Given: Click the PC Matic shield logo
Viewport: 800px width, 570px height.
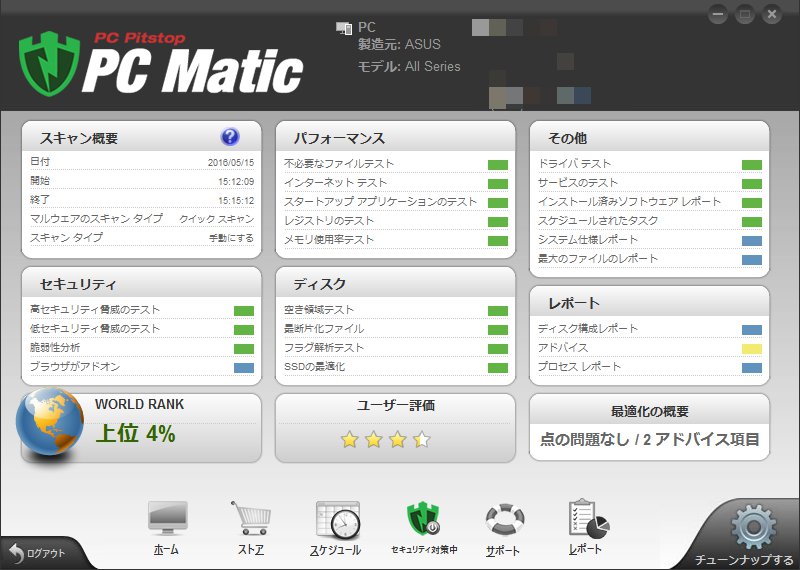Looking at the screenshot, I should (x=49, y=64).
